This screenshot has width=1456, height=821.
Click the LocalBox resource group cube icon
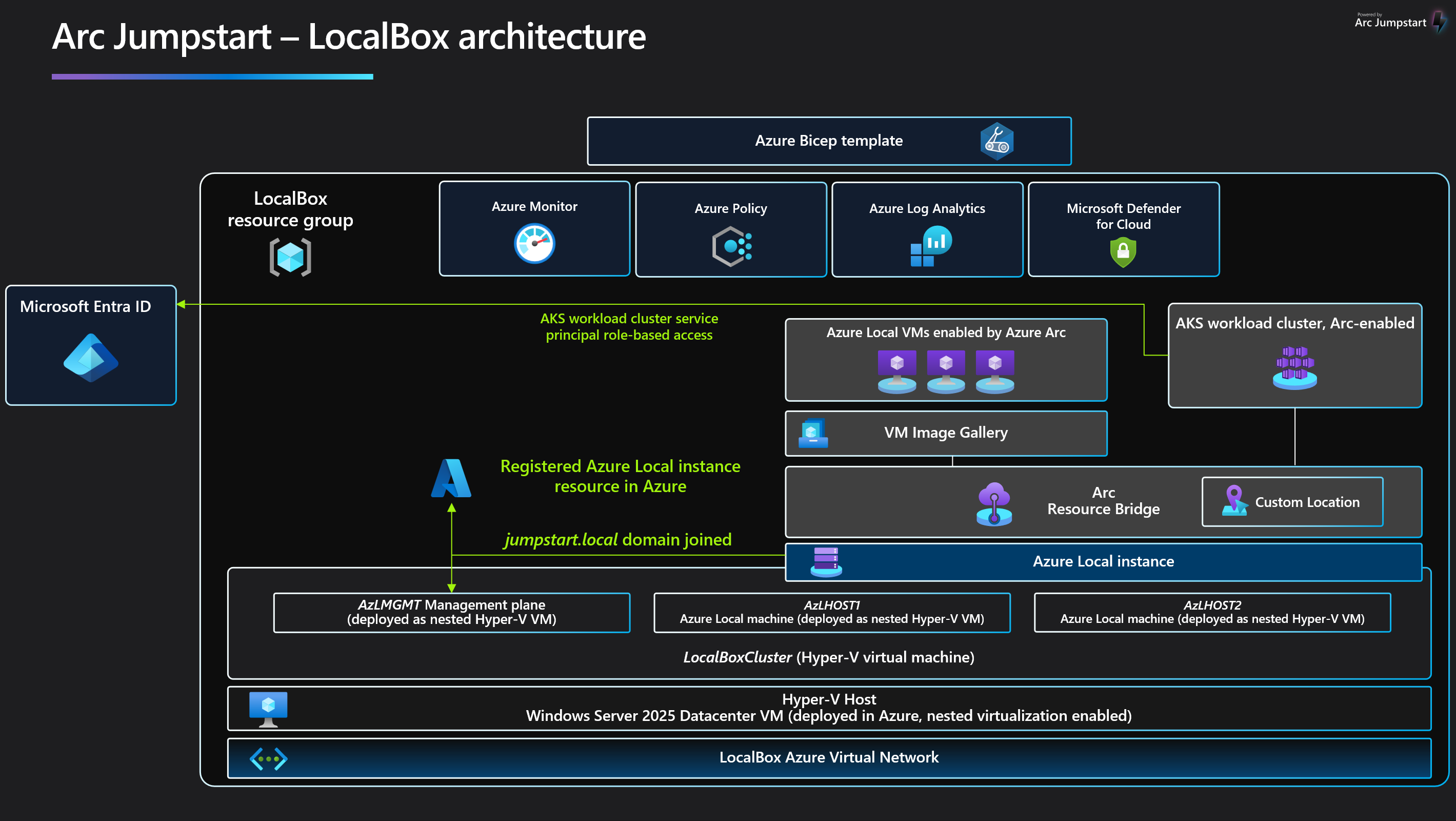pyautogui.click(x=290, y=257)
